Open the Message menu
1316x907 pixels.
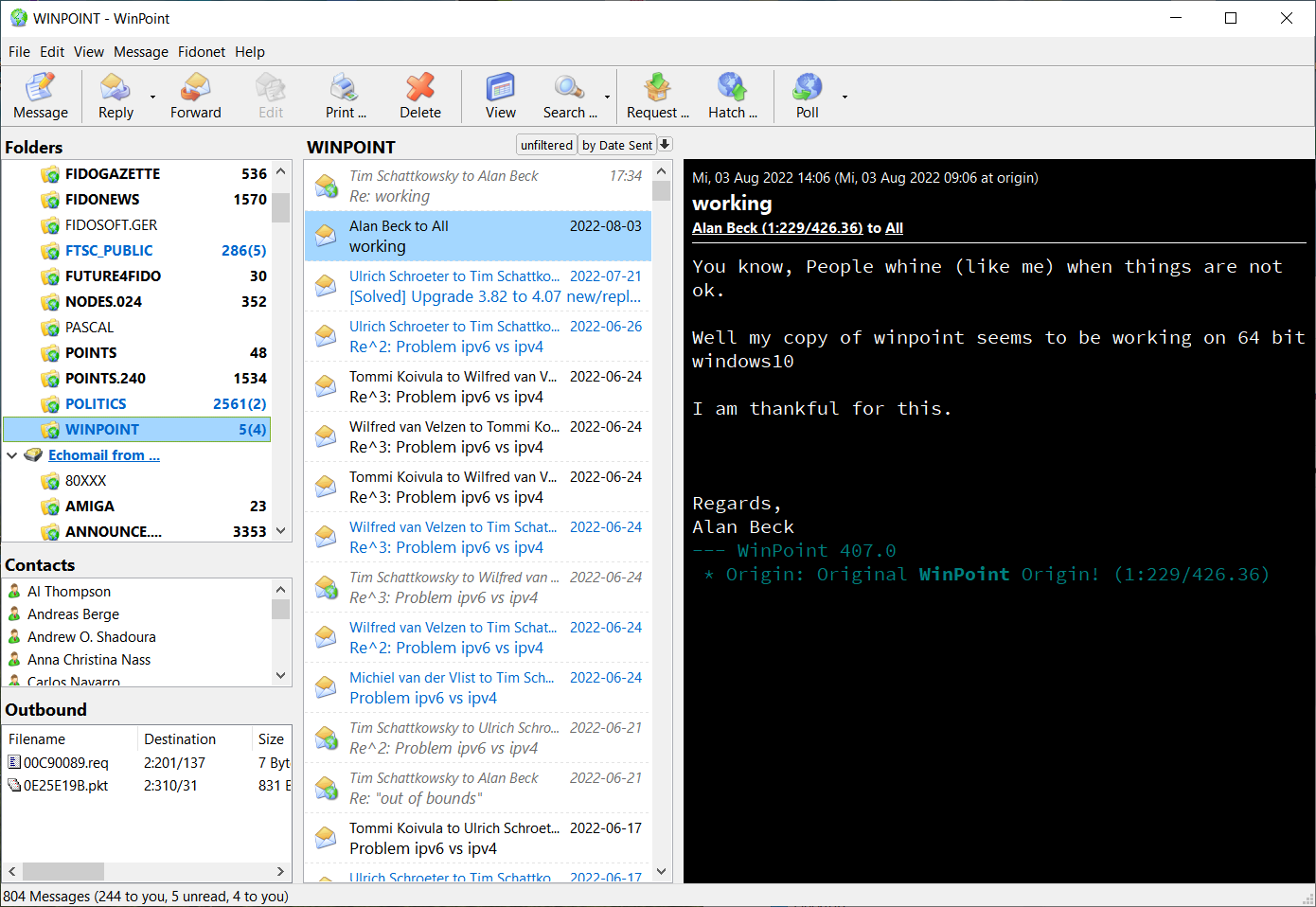[x=141, y=52]
